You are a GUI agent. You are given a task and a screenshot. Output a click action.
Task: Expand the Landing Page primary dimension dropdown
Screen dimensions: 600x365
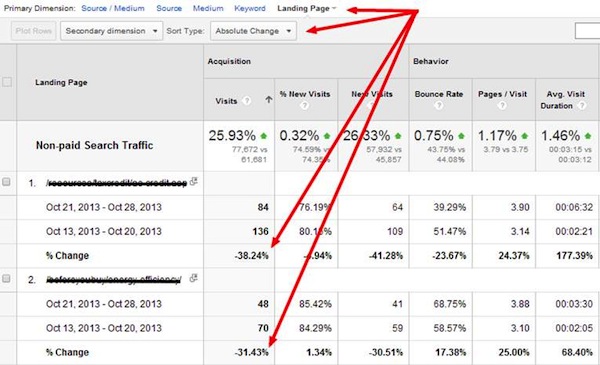[x=307, y=8]
